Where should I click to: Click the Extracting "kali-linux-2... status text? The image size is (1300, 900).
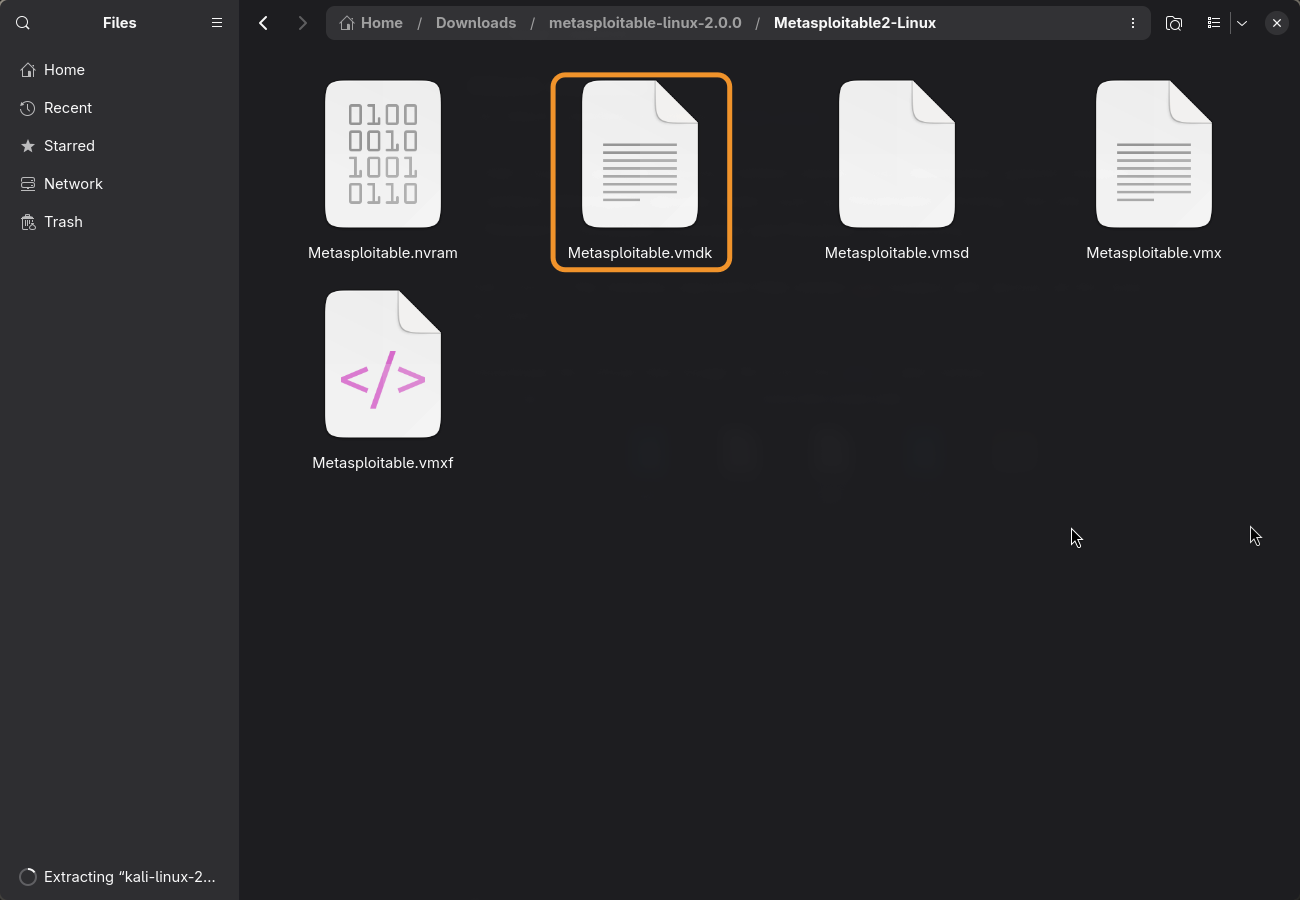tap(130, 877)
